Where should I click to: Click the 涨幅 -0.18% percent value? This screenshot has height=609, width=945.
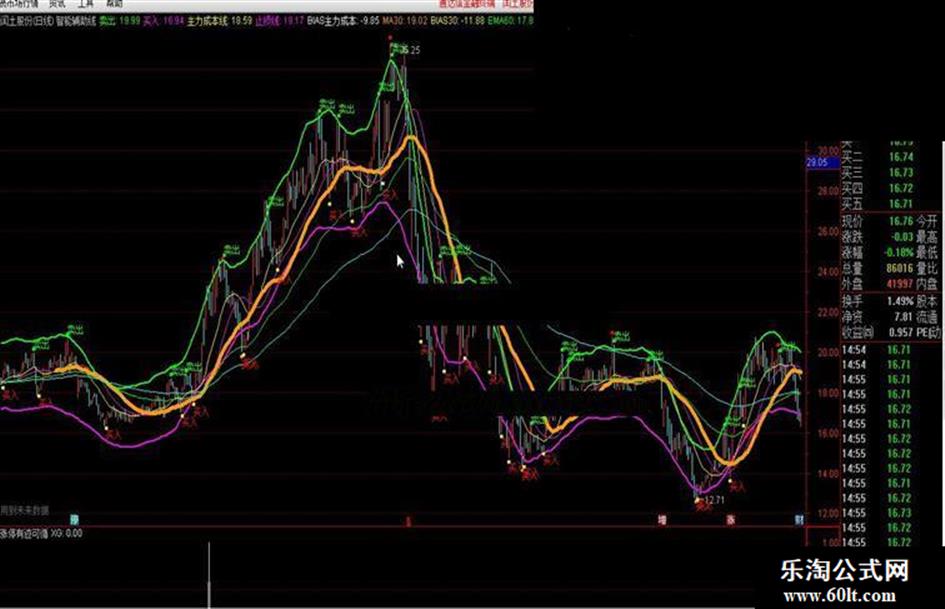(x=900, y=253)
